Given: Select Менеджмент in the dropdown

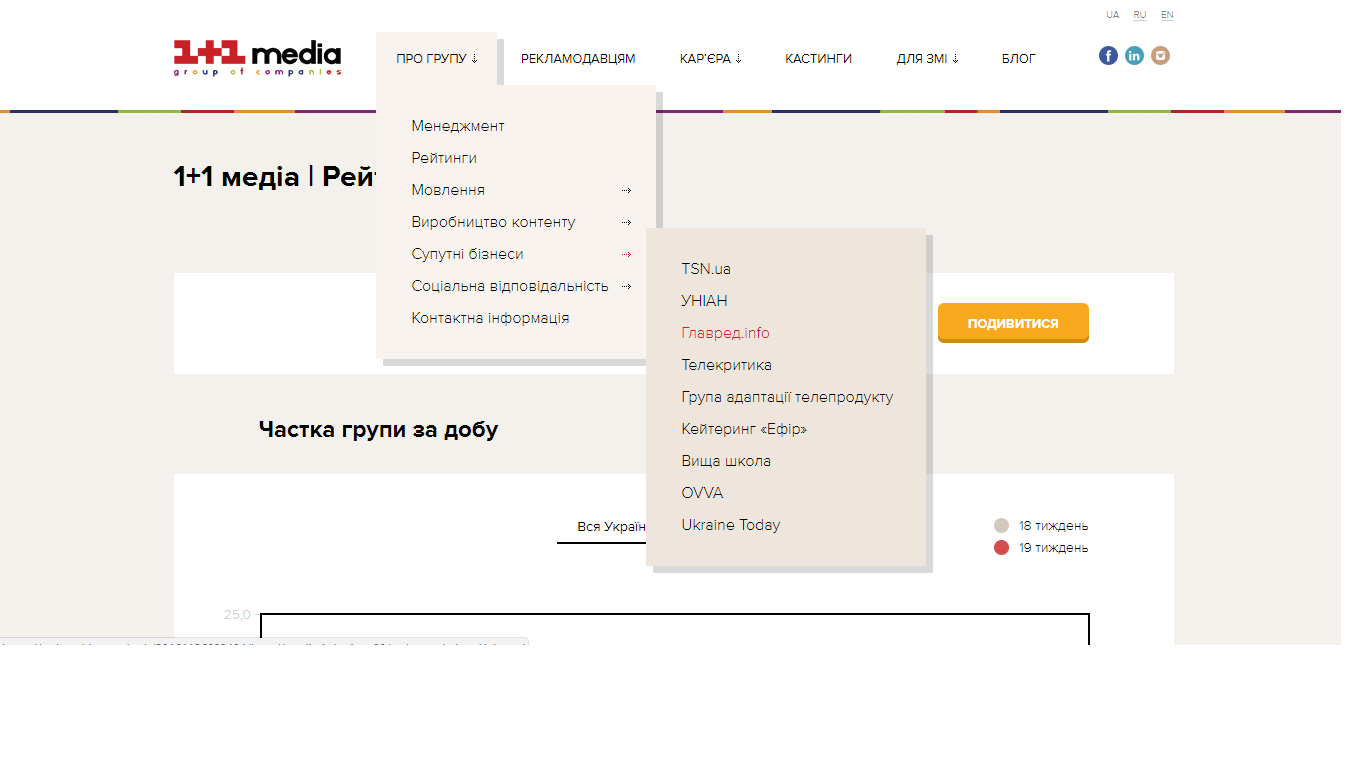Looking at the screenshot, I should (x=458, y=126).
